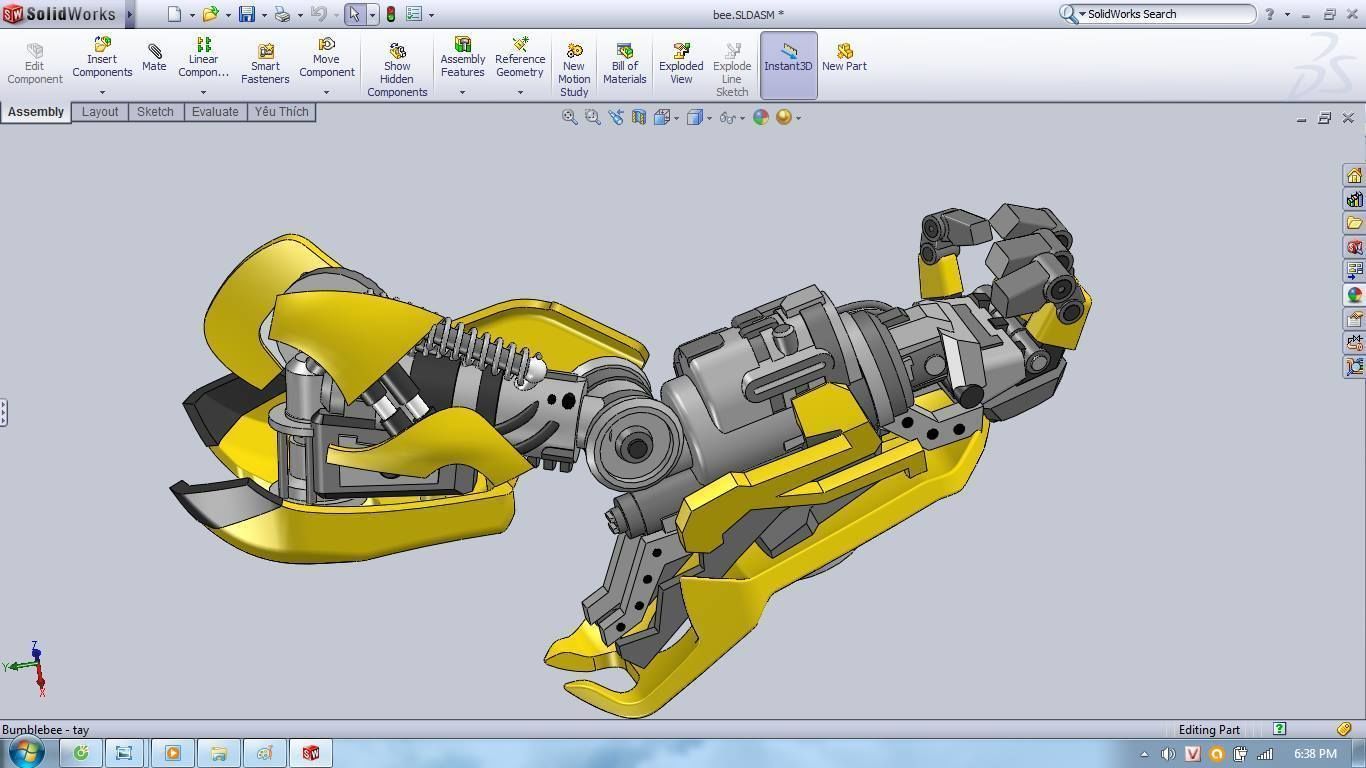The width and height of the screenshot is (1366, 768).
Task: Click the New document icon
Action: coord(175,14)
